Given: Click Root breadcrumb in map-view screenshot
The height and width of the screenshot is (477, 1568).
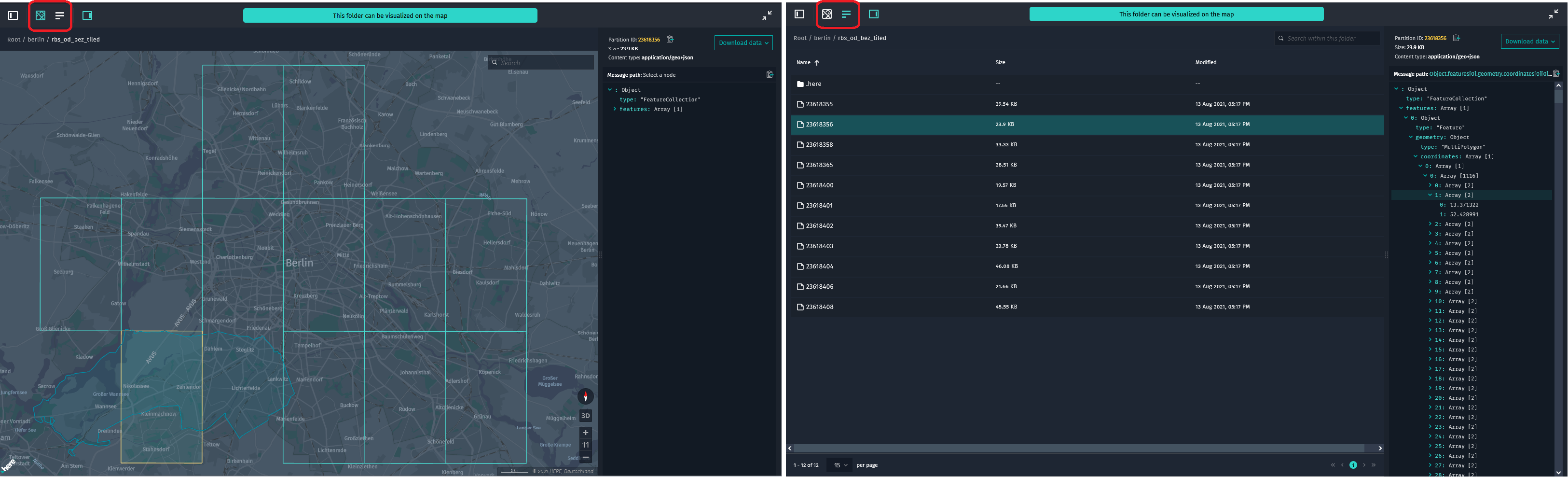Looking at the screenshot, I should (x=14, y=40).
